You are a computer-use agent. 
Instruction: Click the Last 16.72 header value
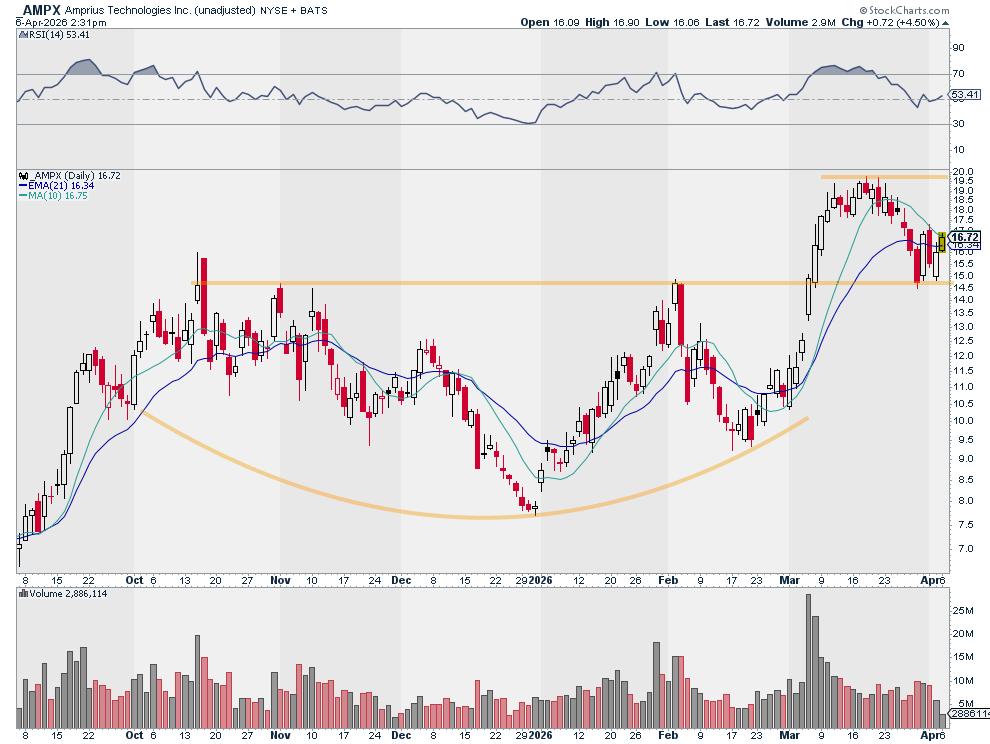click(732, 22)
